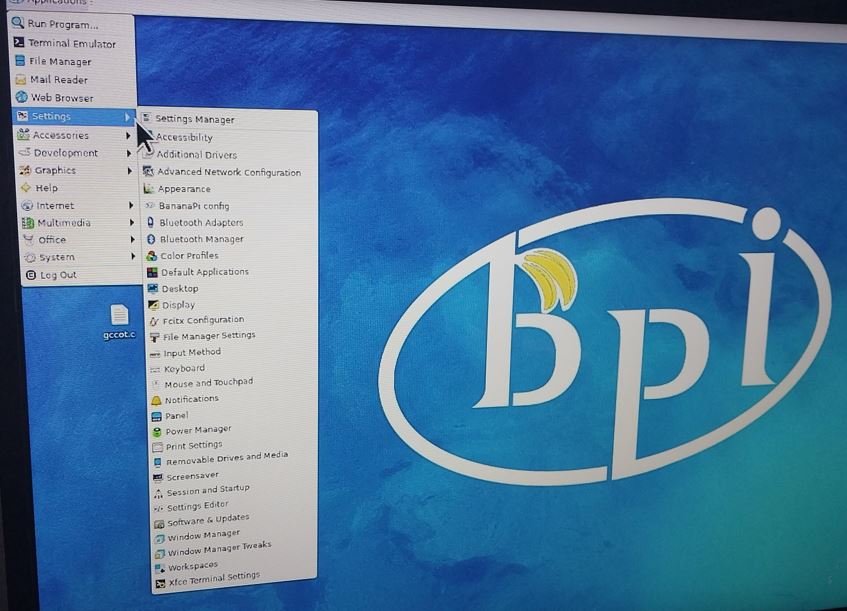Click the Advanced Network Configuration icon
Screen dimensions: 847x611
[149, 171]
